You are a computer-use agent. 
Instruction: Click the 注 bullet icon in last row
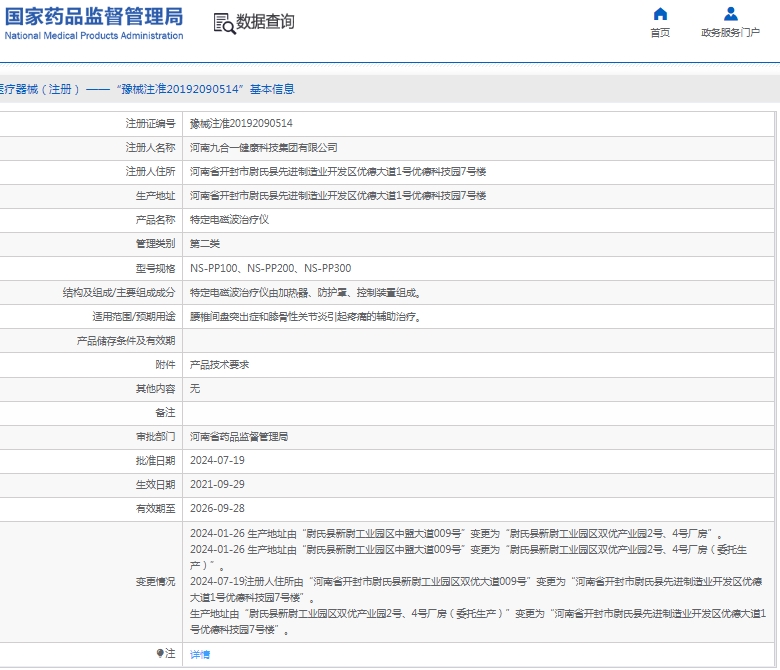160,653
